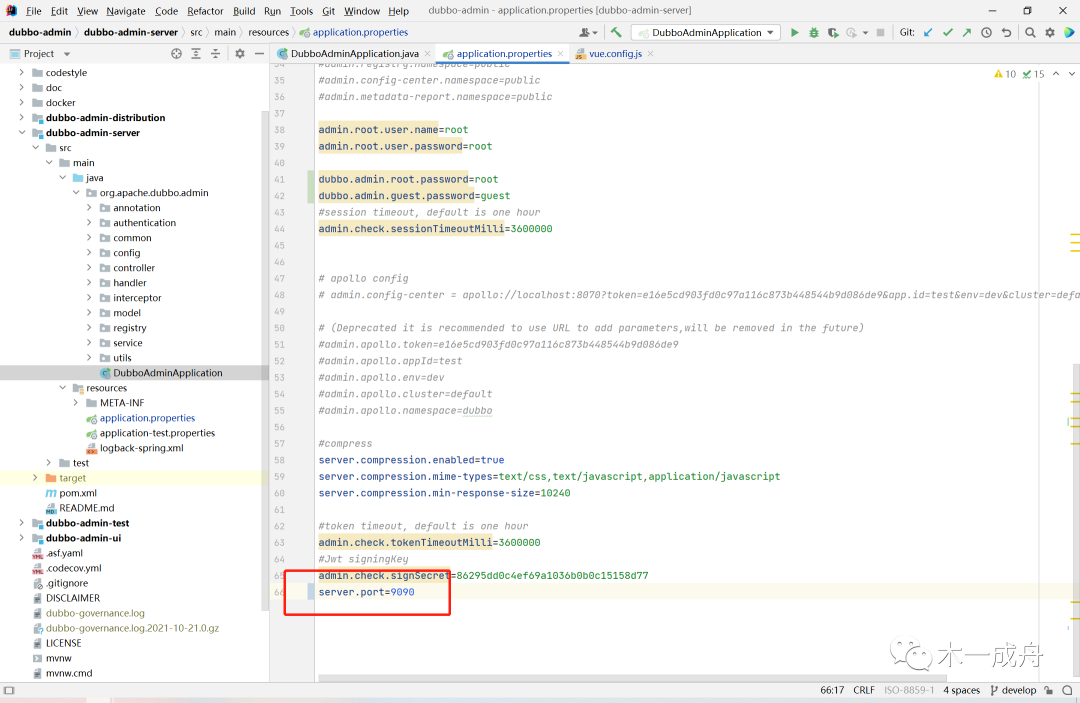The height and width of the screenshot is (703, 1080).
Task: Start debugging with the bug icon
Action: pyautogui.click(x=813, y=32)
